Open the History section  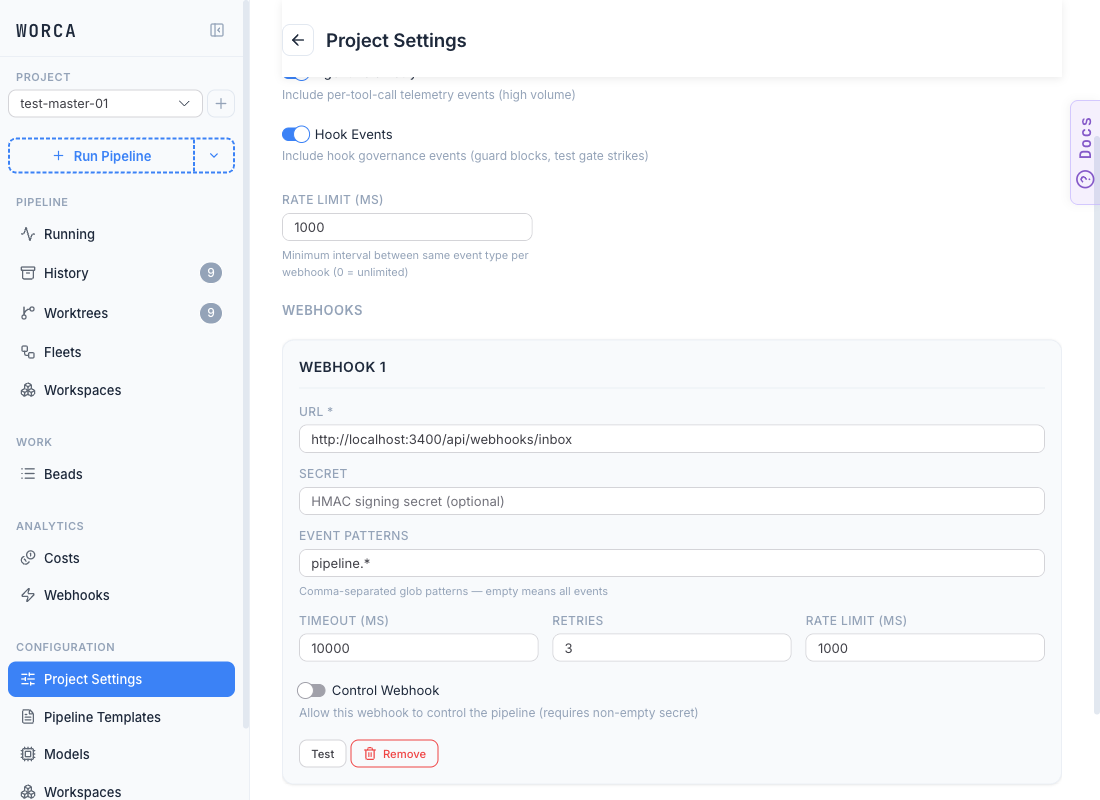point(121,273)
